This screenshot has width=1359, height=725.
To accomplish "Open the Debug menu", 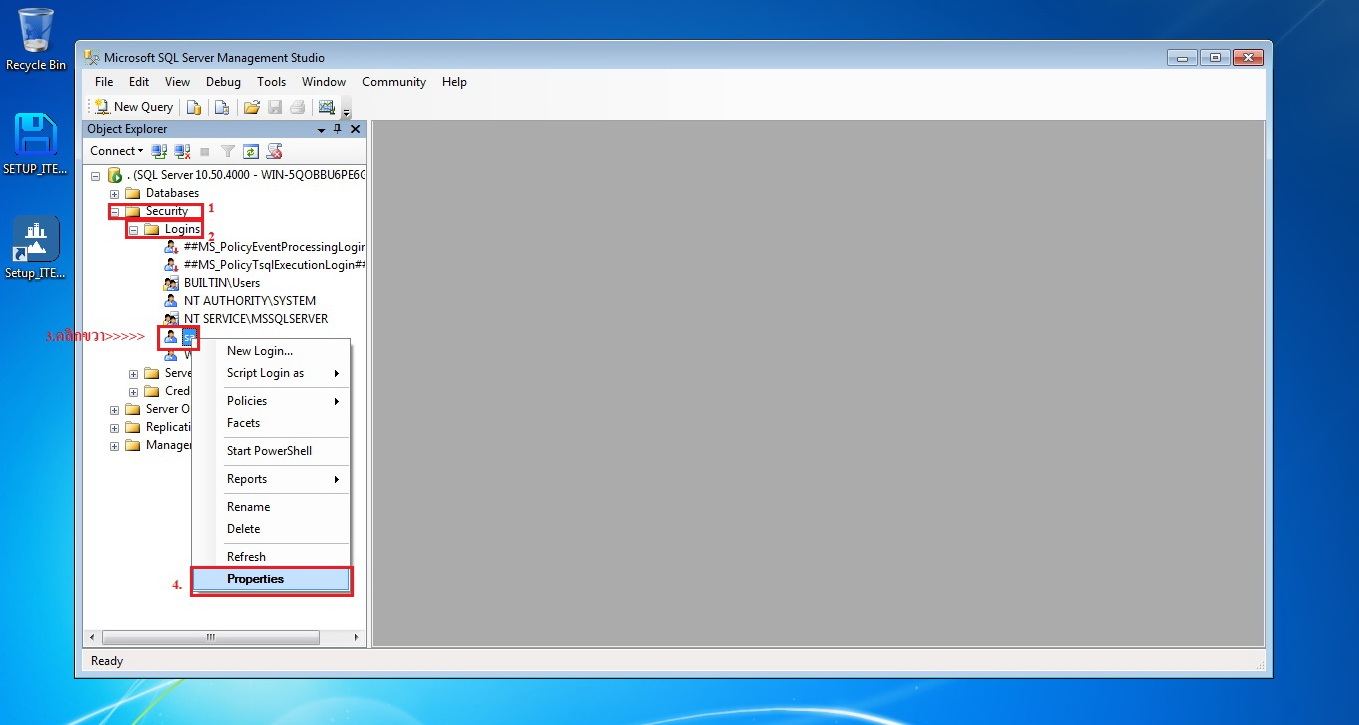I will 223,82.
